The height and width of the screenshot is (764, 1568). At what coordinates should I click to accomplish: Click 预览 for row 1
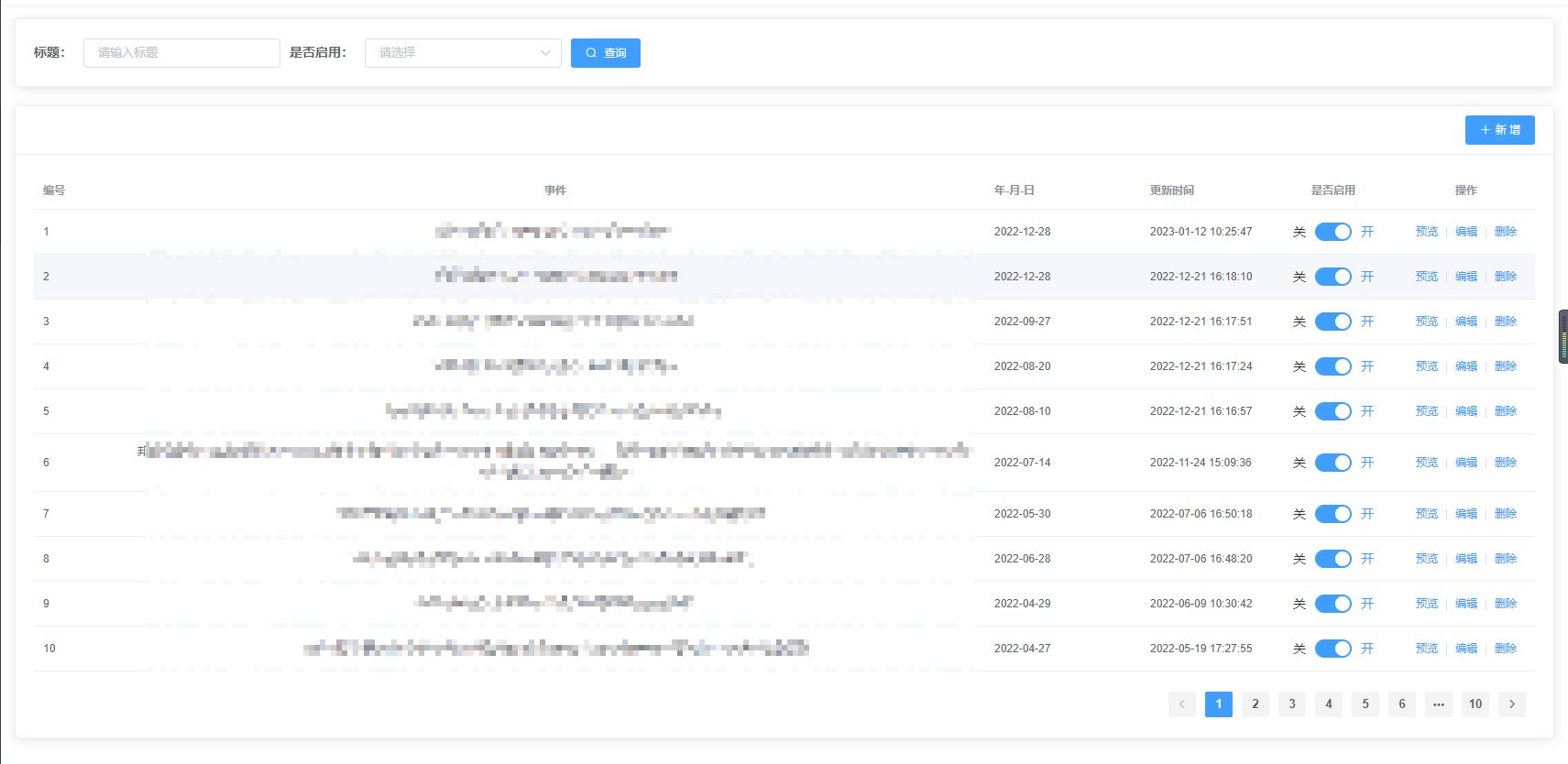click(x=1427, y=232)
